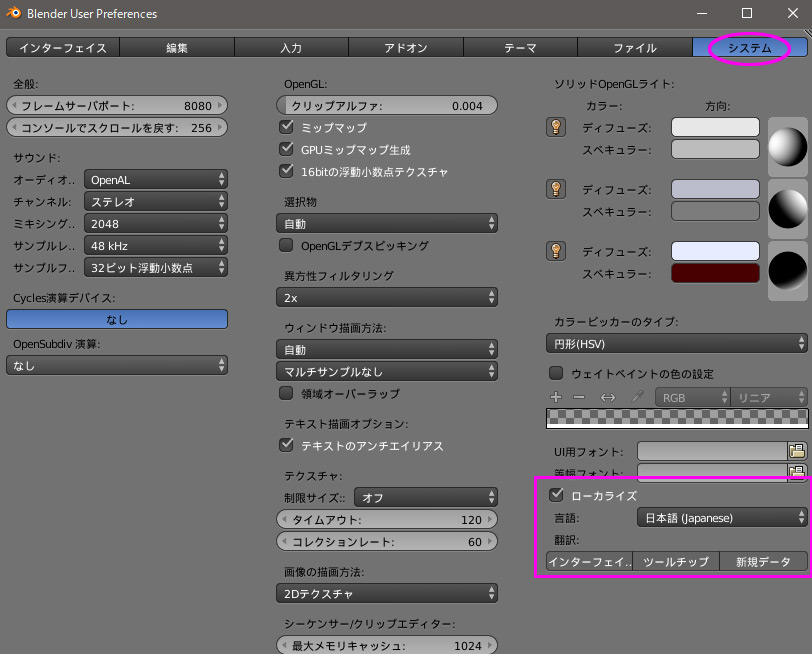Change the 言語 dropdown from 日本語 (Japanese)

pyautogui.click(x=722, y=518)
